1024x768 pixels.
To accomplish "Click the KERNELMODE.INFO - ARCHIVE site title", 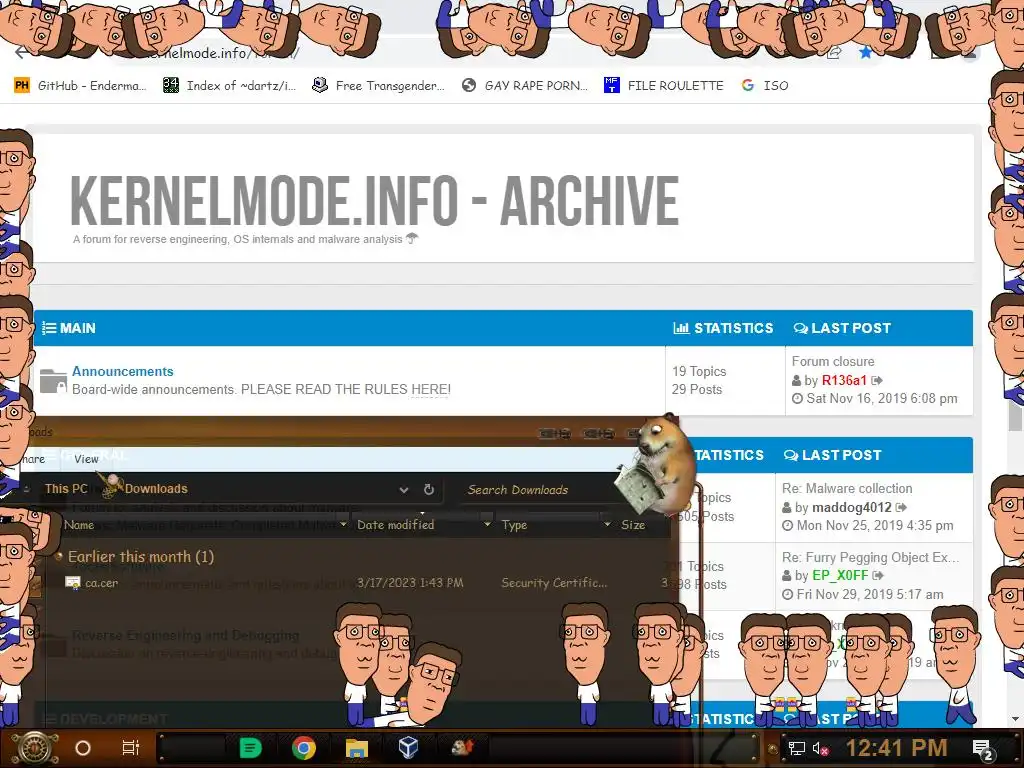I will point(374,200).
